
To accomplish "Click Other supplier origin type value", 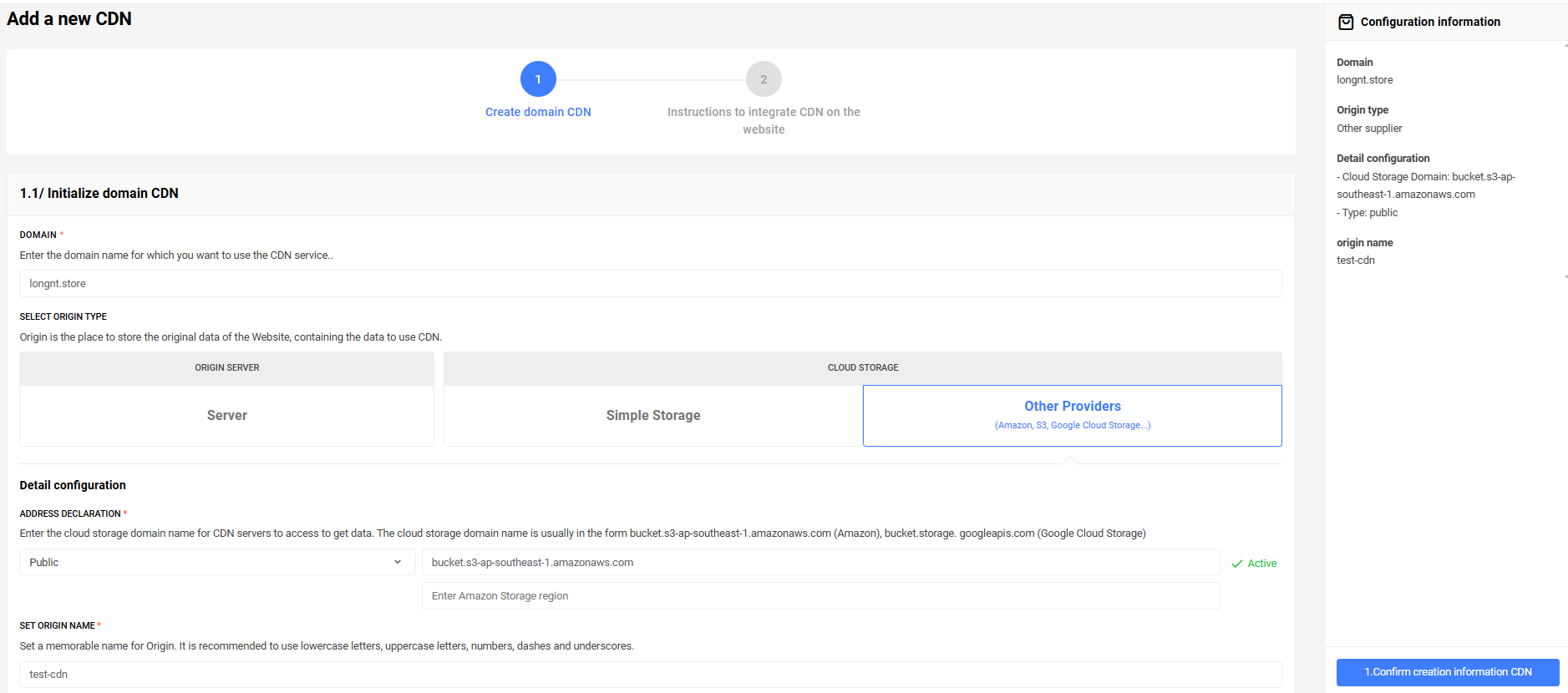I will tap(1369, 129).
